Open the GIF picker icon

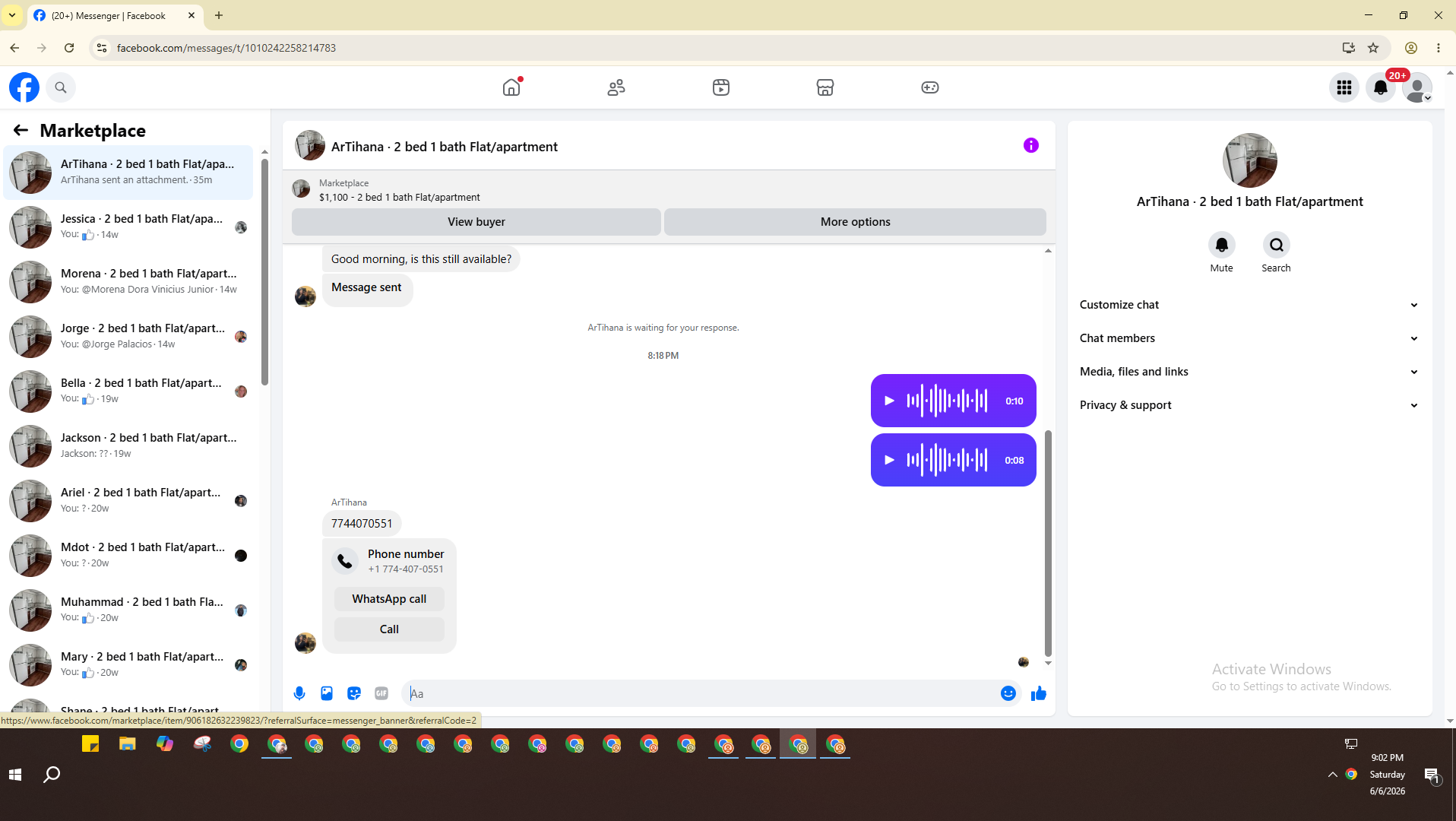click(x=381, y=693)
